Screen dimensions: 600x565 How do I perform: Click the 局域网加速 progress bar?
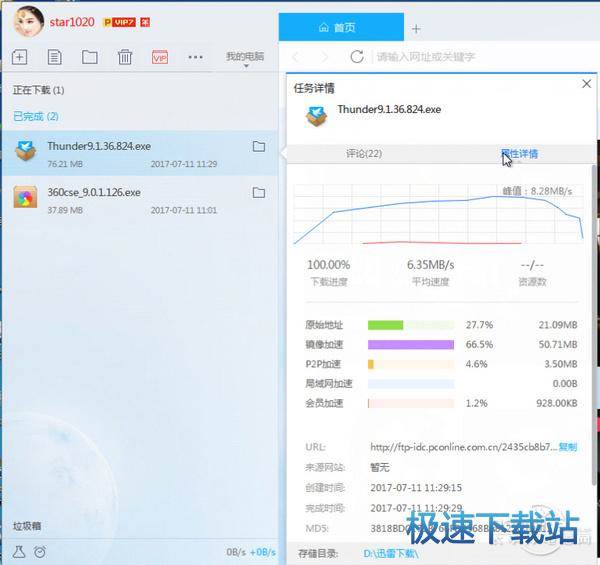coord(411,384)
